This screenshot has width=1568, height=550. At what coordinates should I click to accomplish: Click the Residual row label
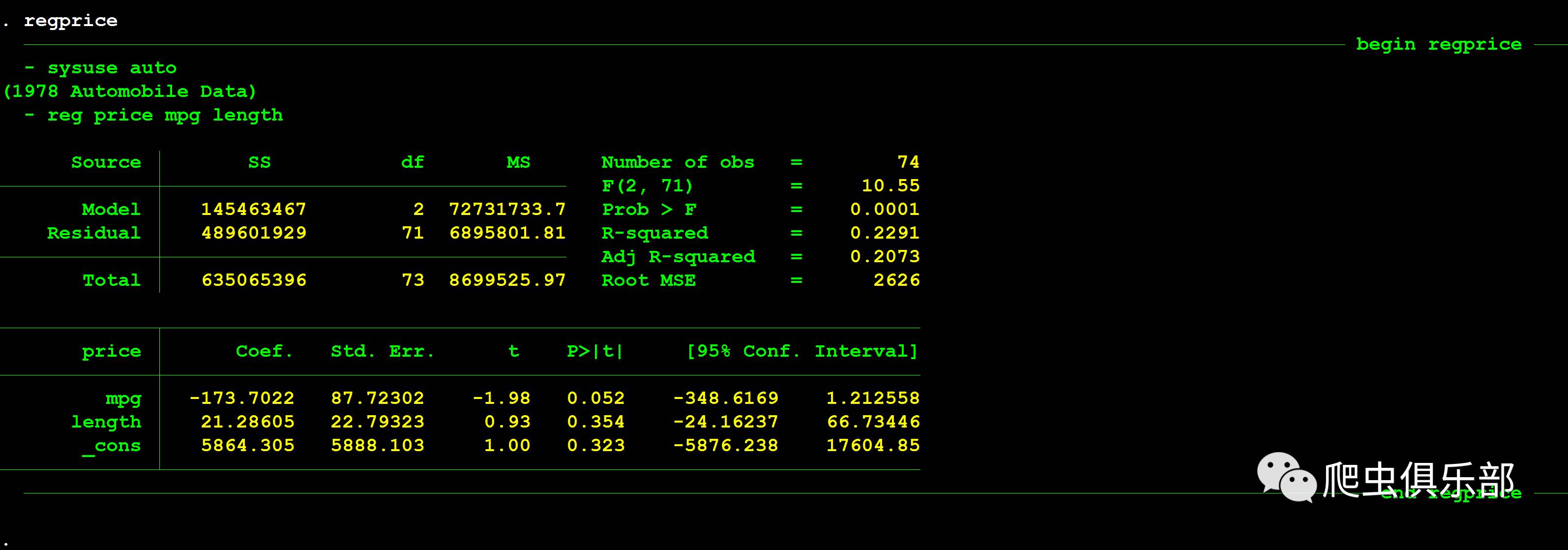coord(94,233)
